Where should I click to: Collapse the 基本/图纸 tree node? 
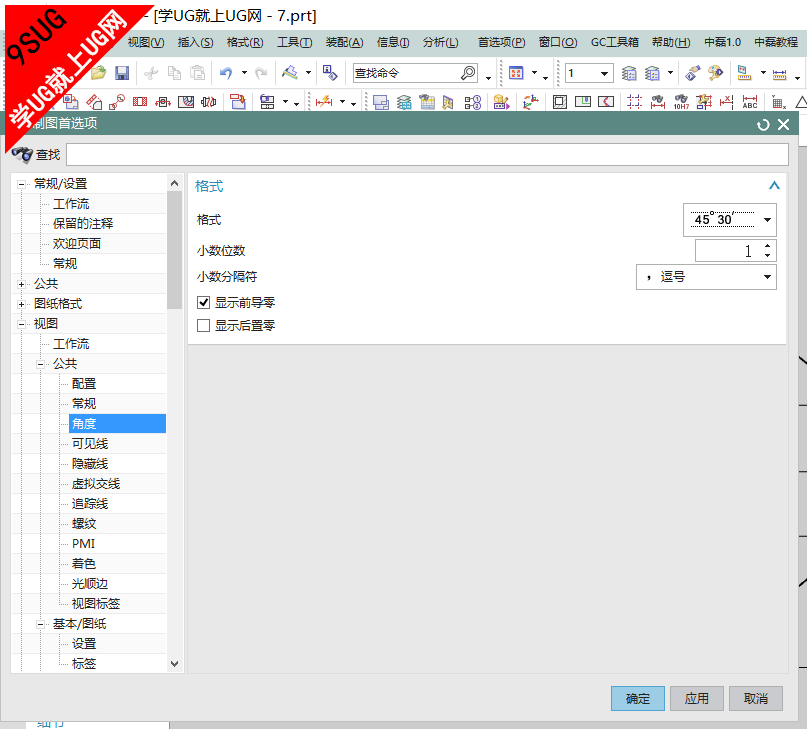pos(40,624)
